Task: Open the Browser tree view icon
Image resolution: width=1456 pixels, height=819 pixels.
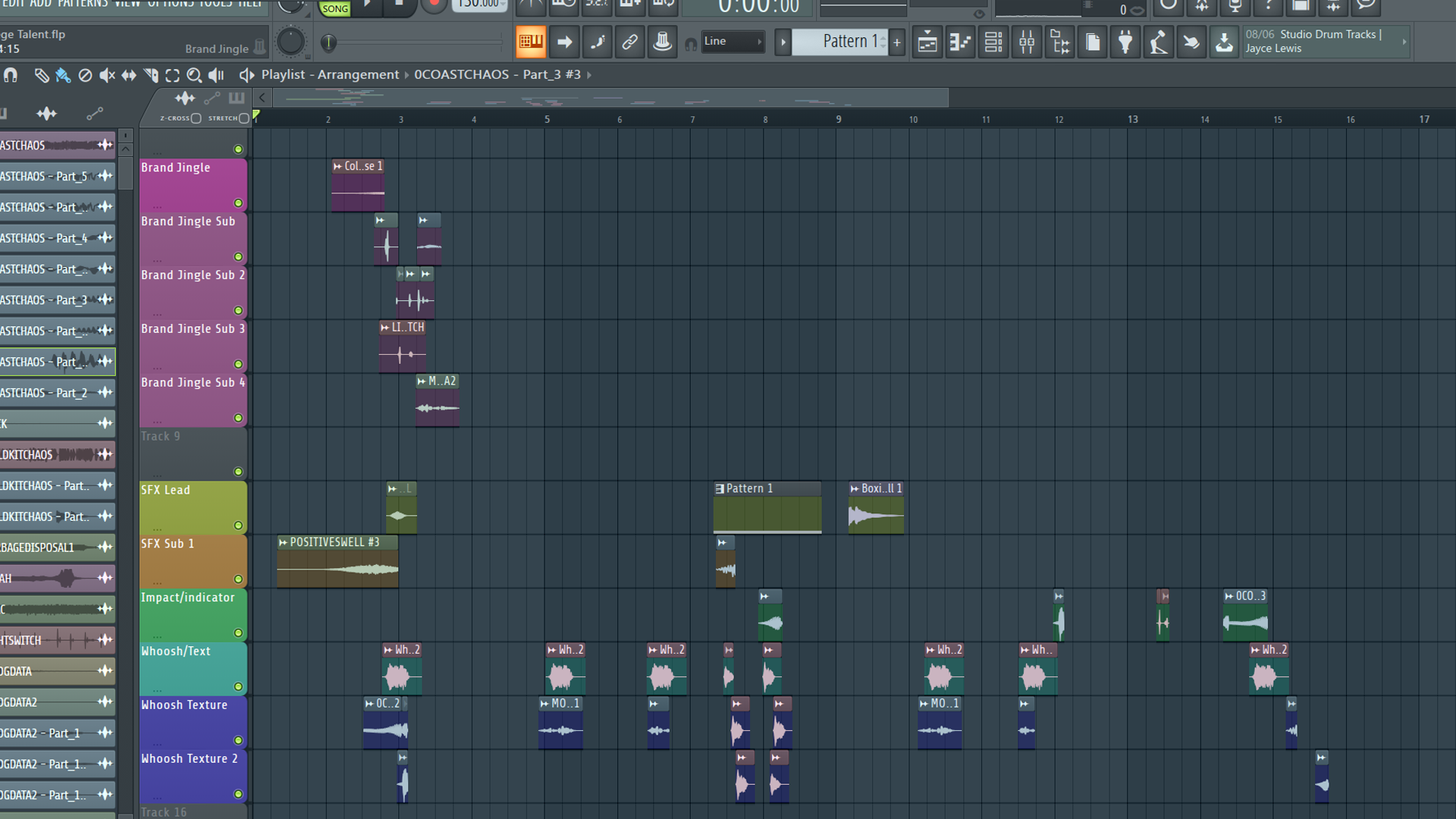Action: (x=1060, y=42)
